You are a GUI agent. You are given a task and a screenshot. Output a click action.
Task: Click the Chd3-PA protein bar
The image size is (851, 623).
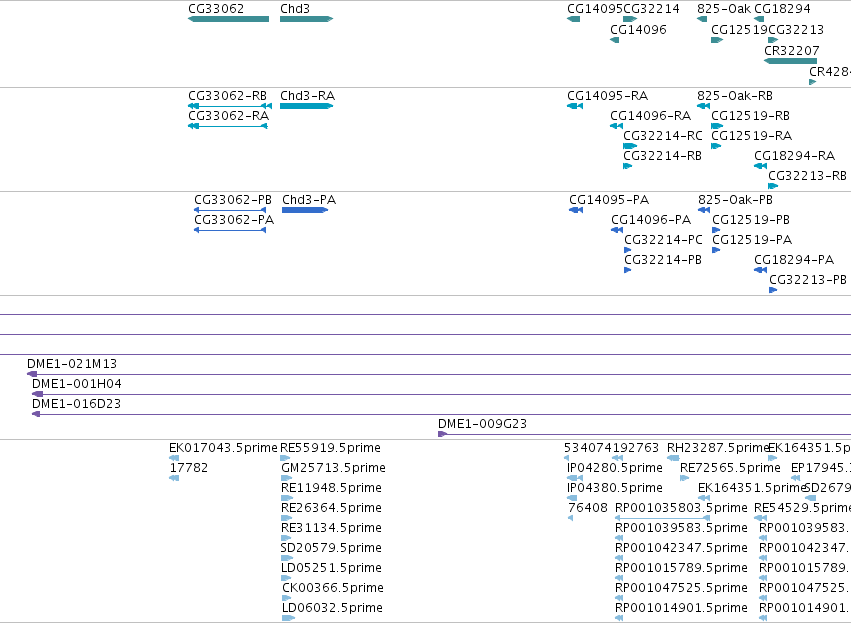tap(305, 210)
